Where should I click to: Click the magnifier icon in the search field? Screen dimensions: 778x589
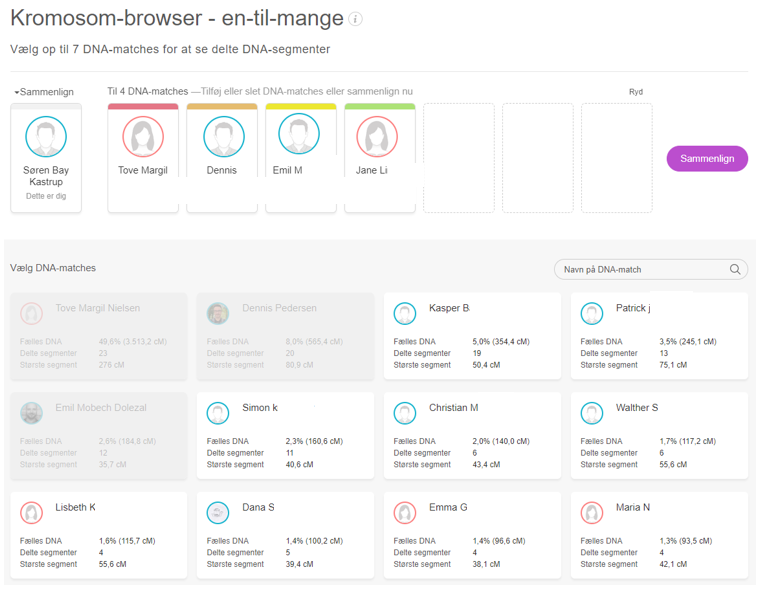click(x=735, y=269)
